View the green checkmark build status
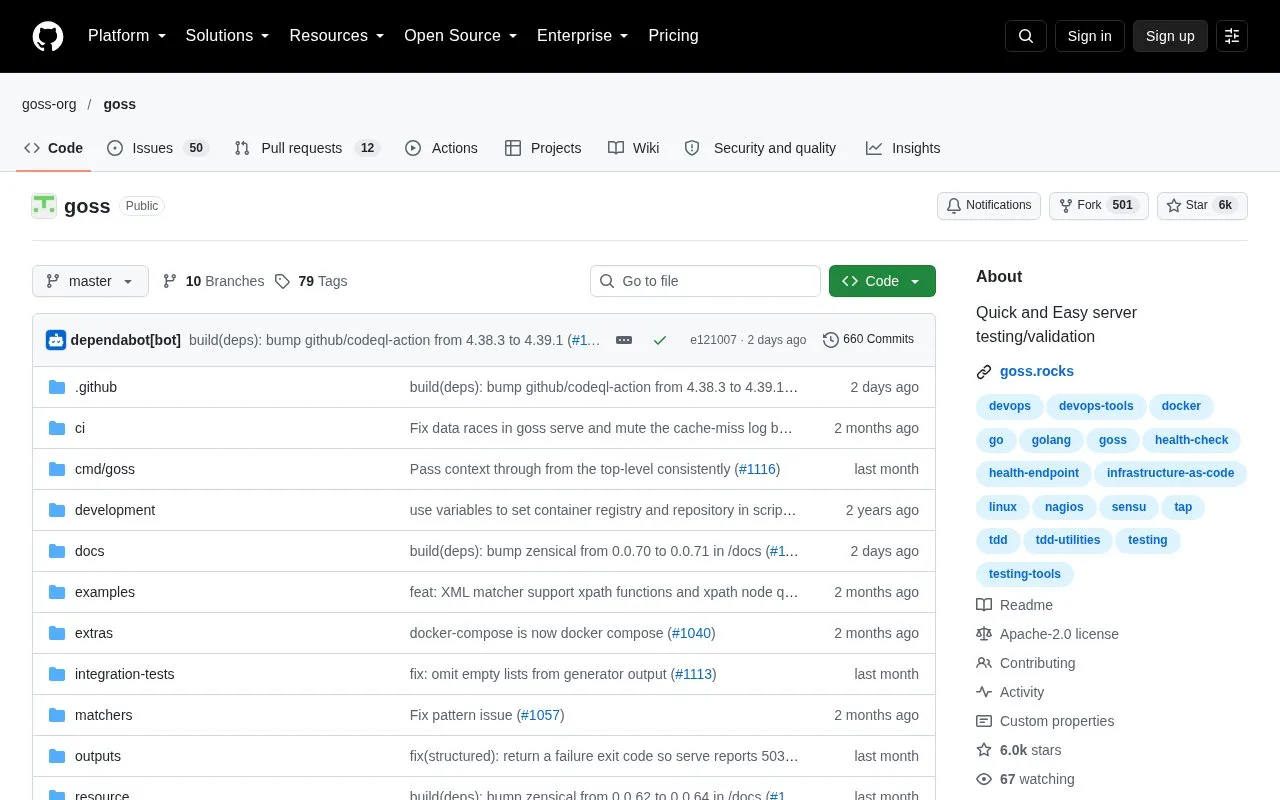This screenshot has height=800, width=1280. [660, 340]
